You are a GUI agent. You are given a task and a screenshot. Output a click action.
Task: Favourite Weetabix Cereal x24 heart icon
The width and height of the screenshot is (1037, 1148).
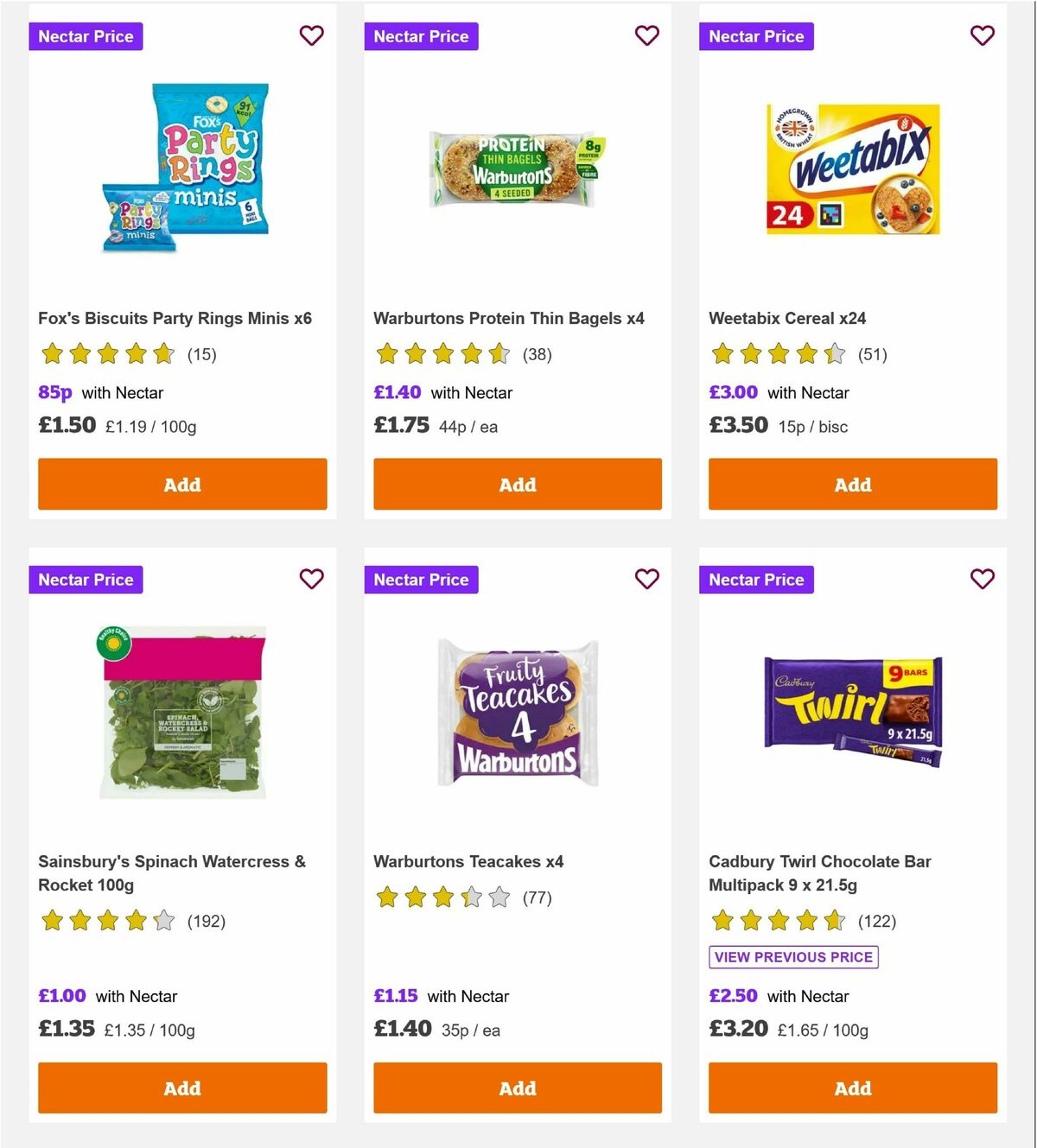click(982, 35)
